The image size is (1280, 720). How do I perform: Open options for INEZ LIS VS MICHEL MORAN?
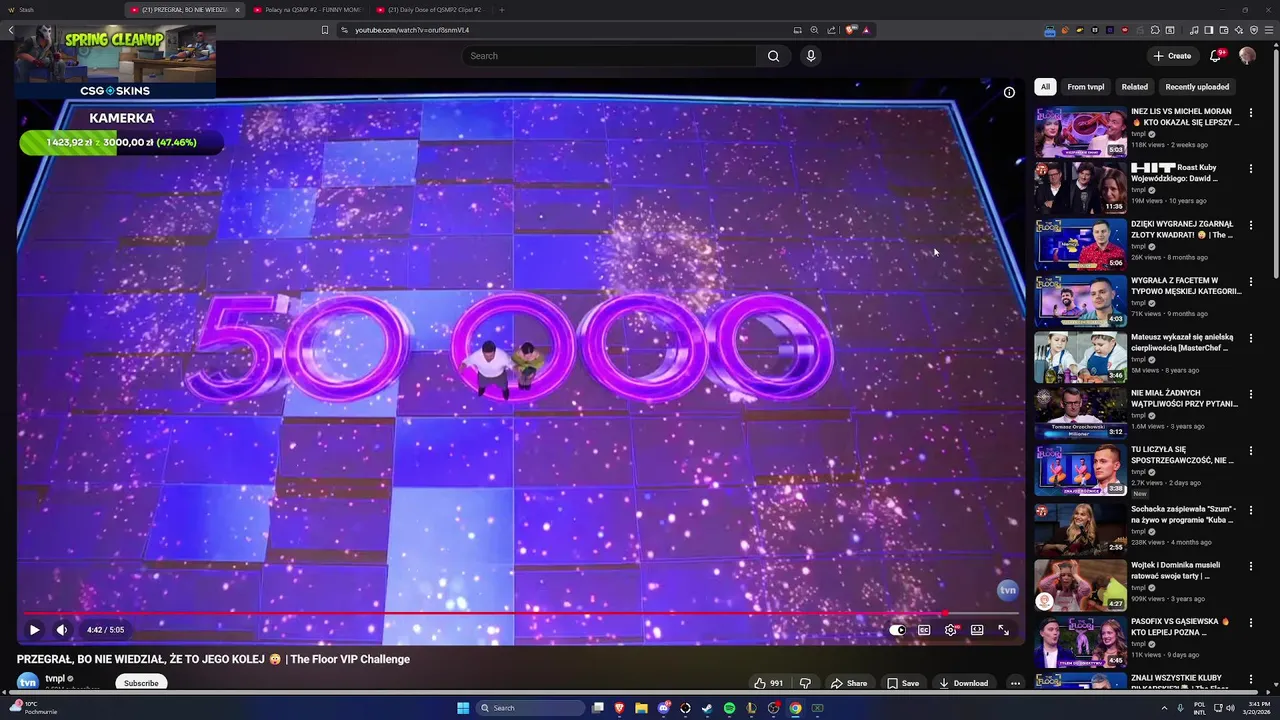[1250, 113]
